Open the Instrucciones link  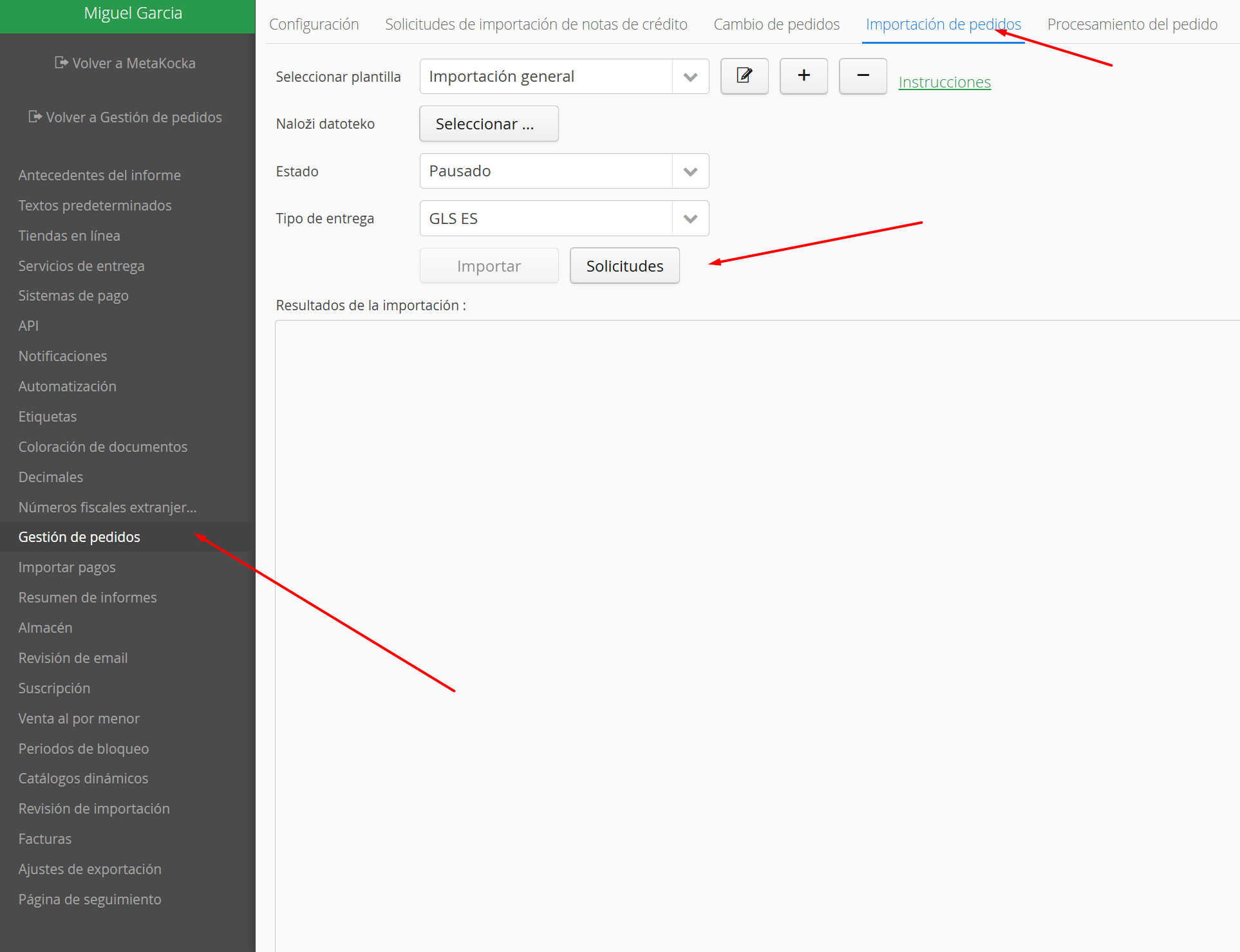point(944,82)
